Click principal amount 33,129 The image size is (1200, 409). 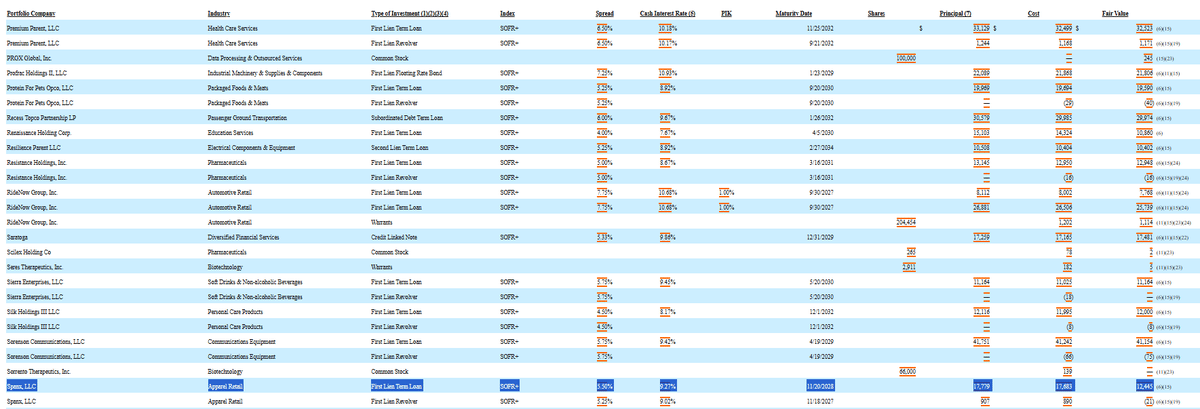[x=982, y=30]
